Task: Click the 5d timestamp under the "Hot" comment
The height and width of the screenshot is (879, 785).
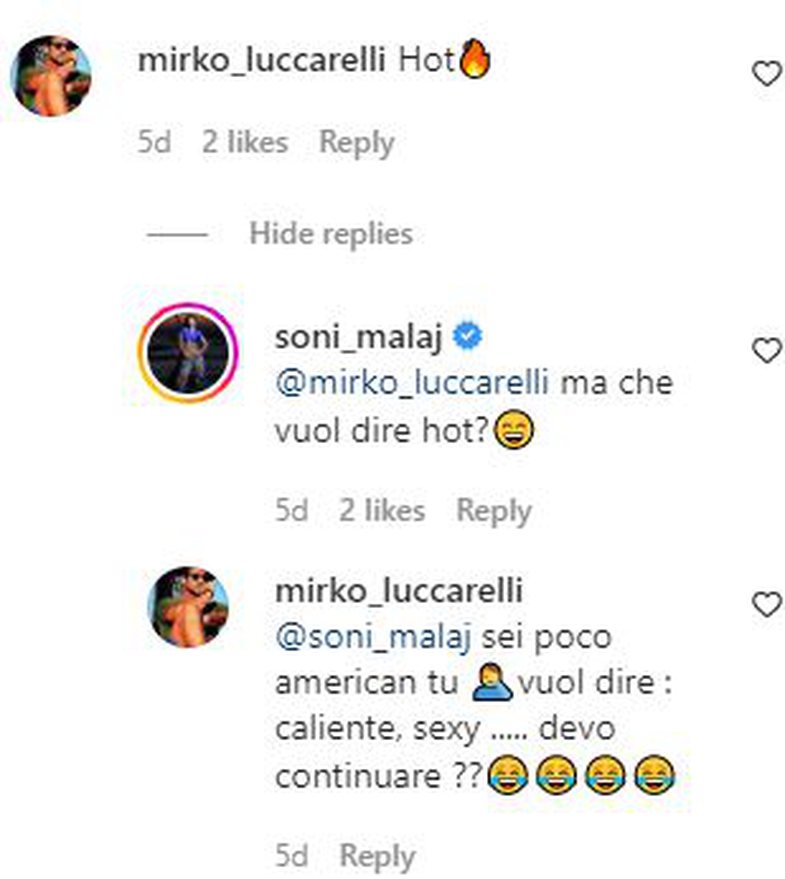Action: [x=154, y=142]
